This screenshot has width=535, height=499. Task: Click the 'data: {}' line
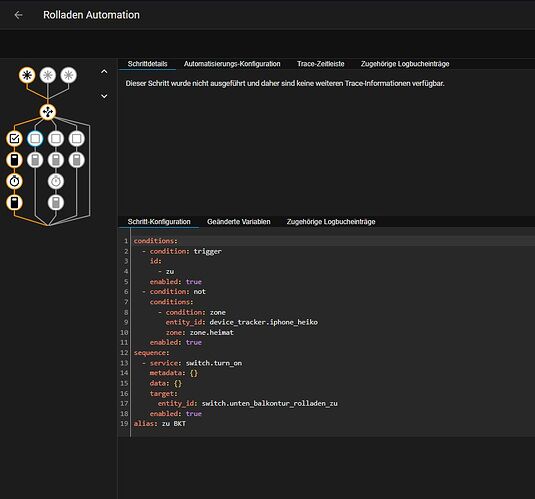point(165,383)
